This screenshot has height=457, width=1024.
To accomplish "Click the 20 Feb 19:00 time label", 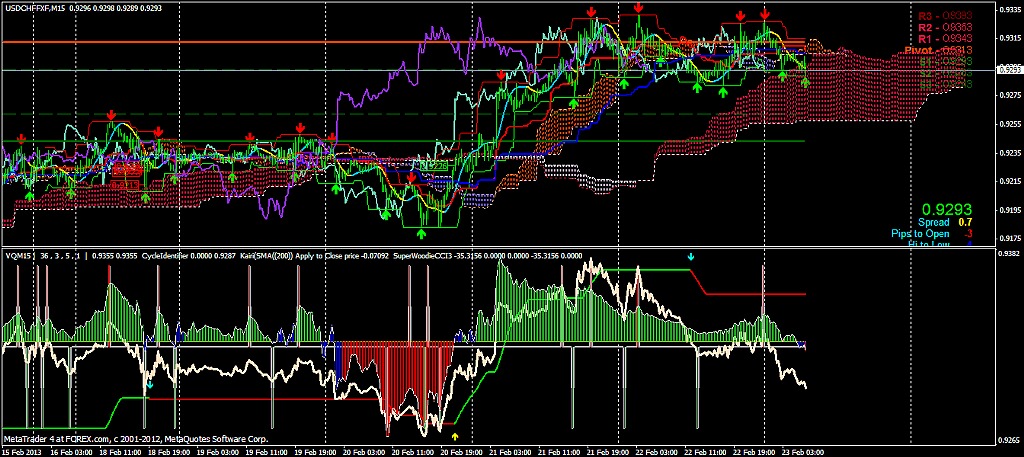I will (x=463, y=452).
